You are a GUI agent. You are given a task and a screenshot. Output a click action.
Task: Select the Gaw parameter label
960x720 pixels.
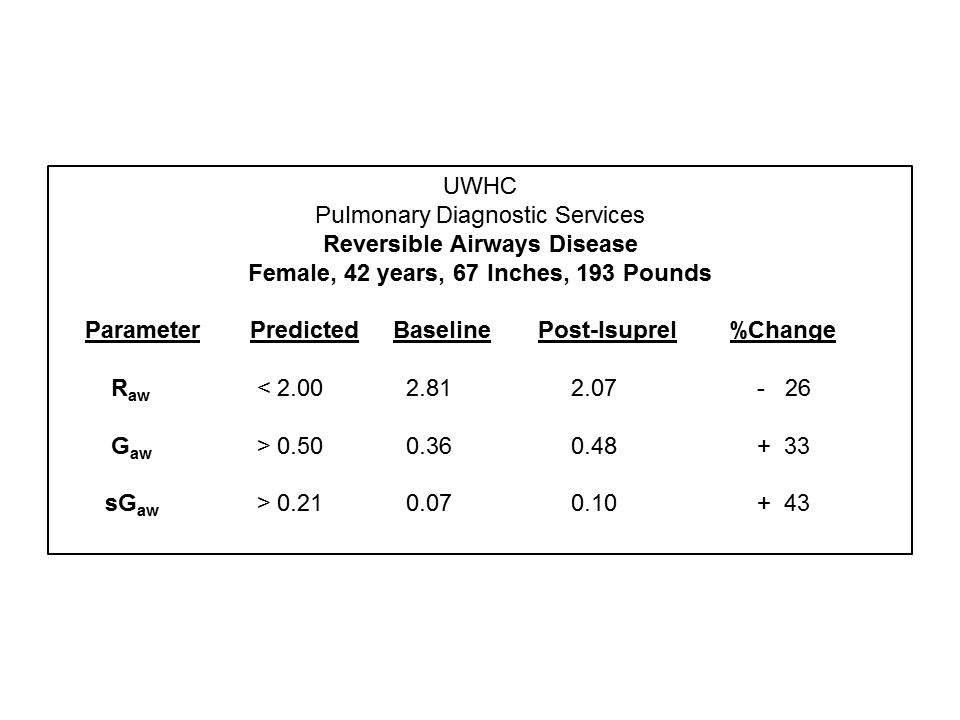tap(131, 449)
